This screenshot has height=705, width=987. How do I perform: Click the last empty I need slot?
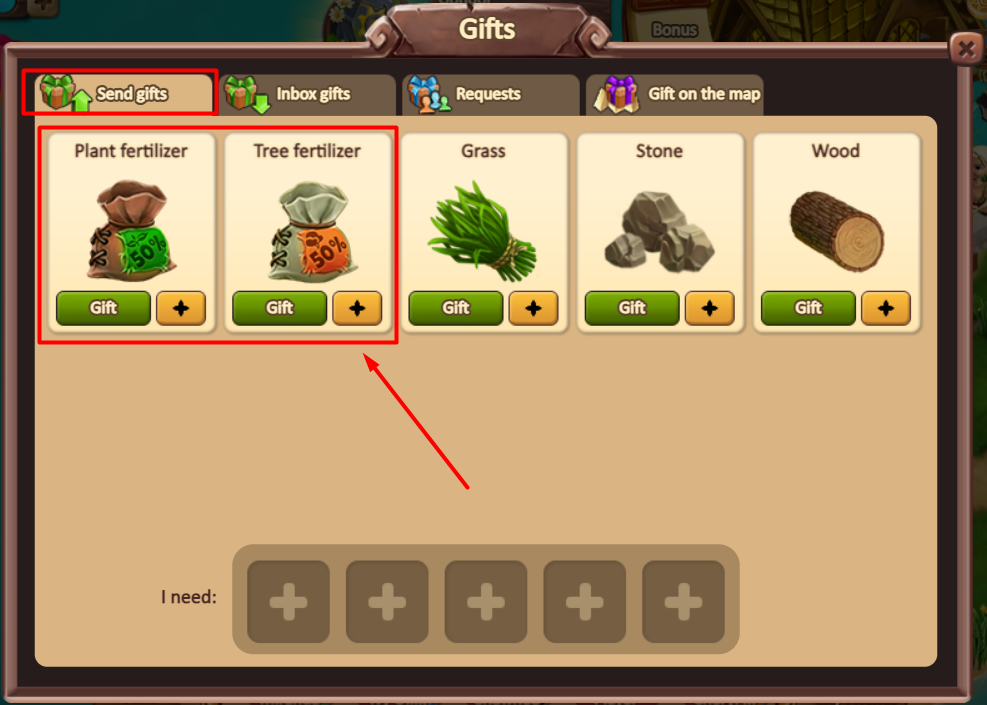point(683,602)
